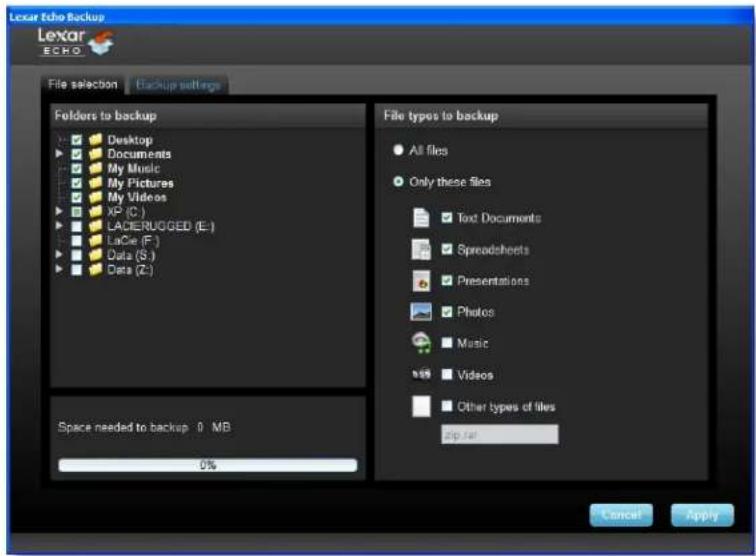
Task: Open the Backup settings tab
Action: pyautogui.click(x=178, y=85)
